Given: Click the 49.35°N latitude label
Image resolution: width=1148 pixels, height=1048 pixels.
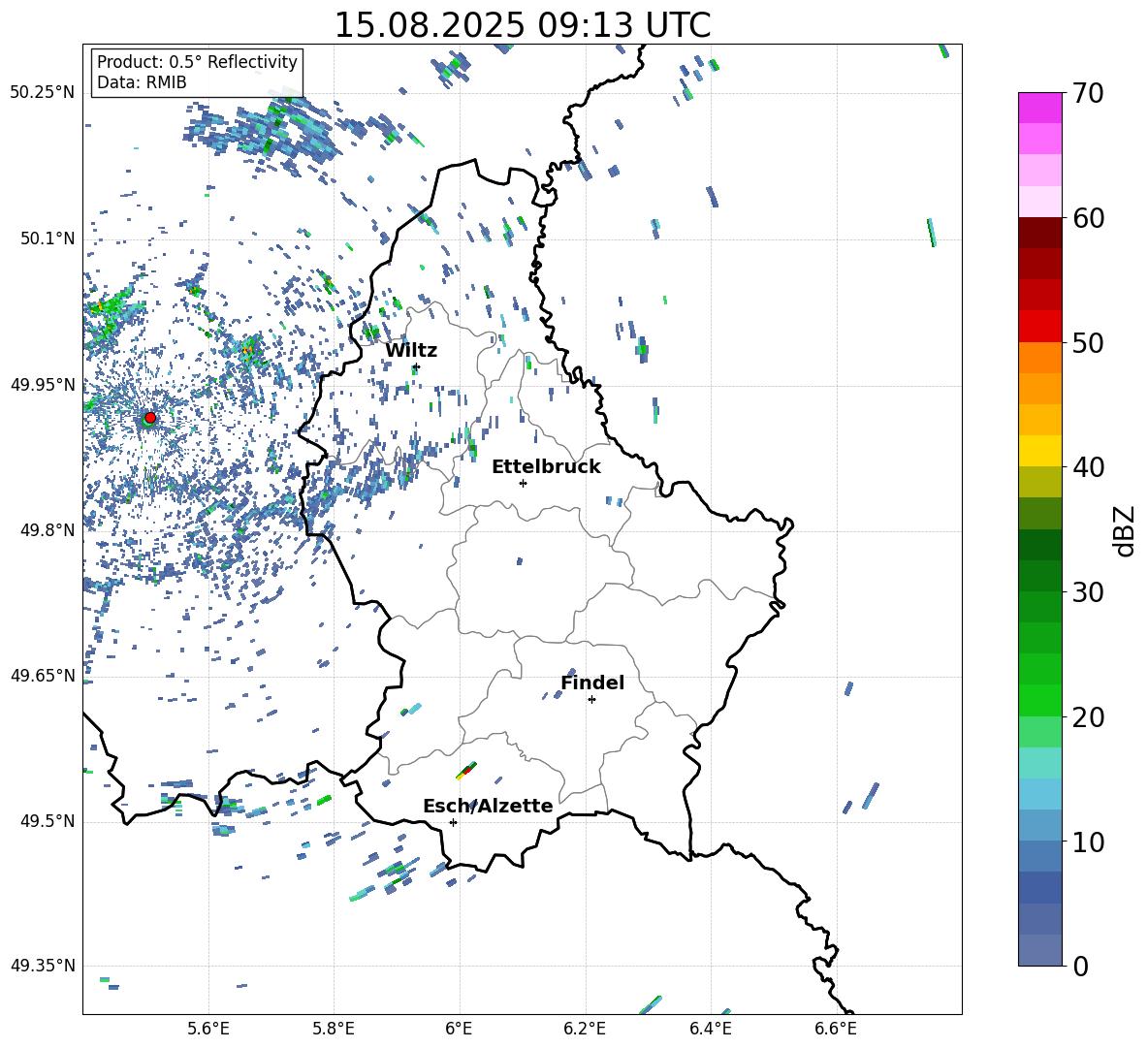Looking at the screenshot, I should click(x=43, y=966).
